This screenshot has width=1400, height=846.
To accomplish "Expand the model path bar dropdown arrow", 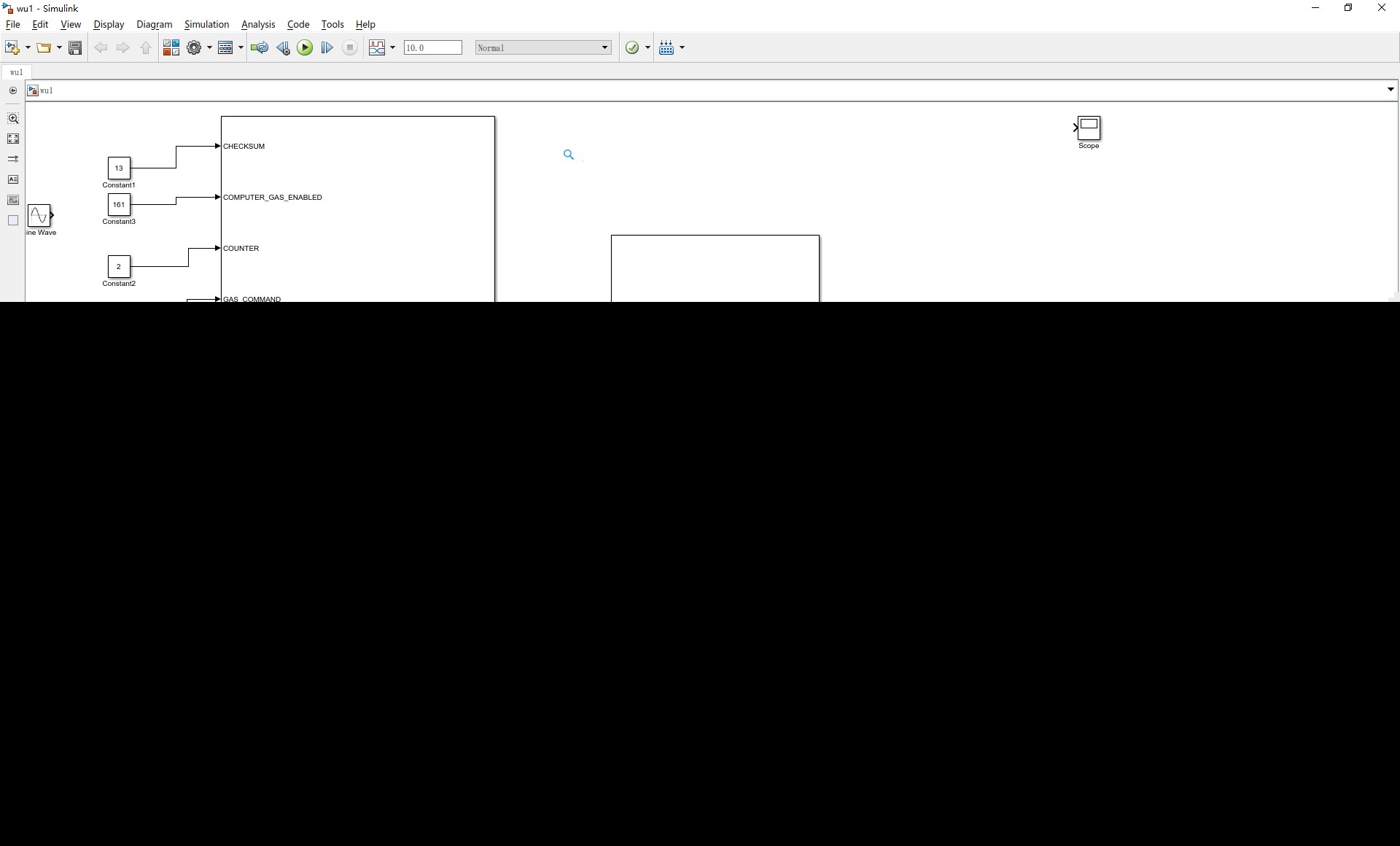I will tap(1390, 90).
